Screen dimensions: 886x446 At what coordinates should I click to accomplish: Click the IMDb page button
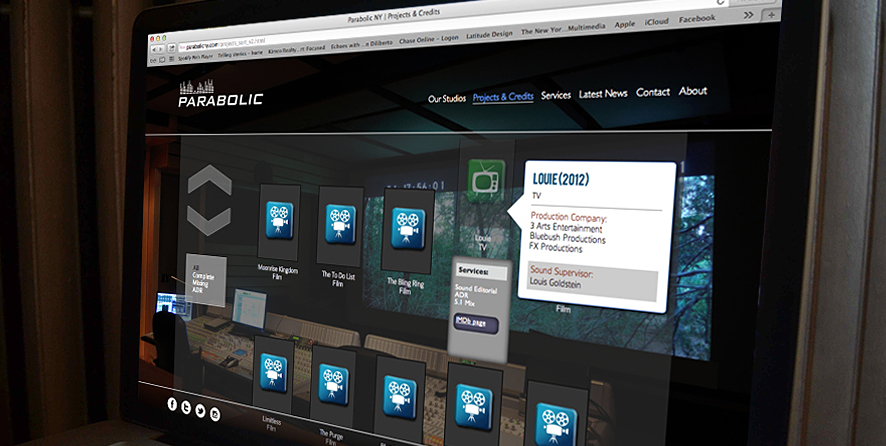[476, 324]
